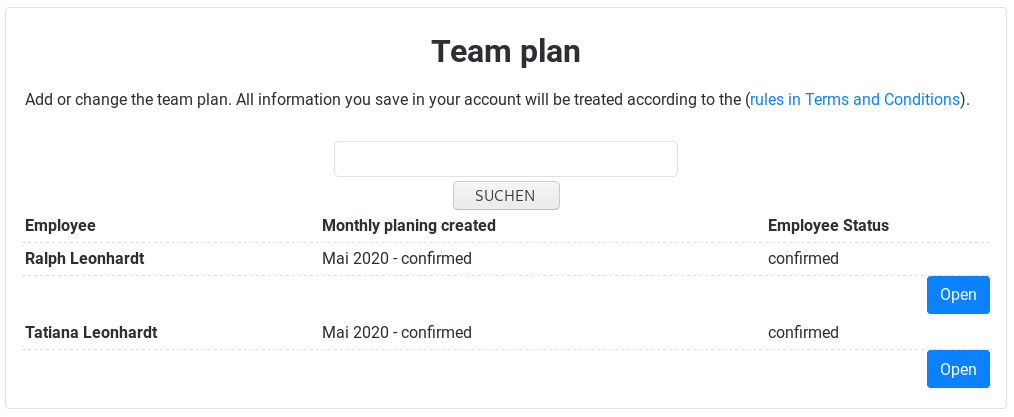Click Ralph's Mai 2020 - confirmed planning entry

396,259
